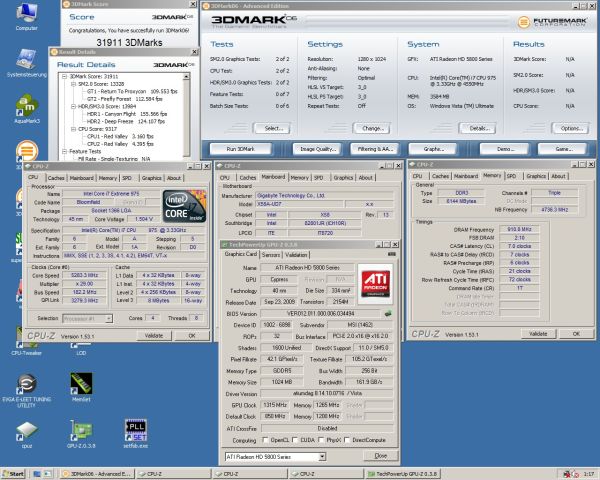The width and height of the screenshot is (600, 480).
Task: Click the DRAM Frequency value in CPU-Z
Action: 519,229
